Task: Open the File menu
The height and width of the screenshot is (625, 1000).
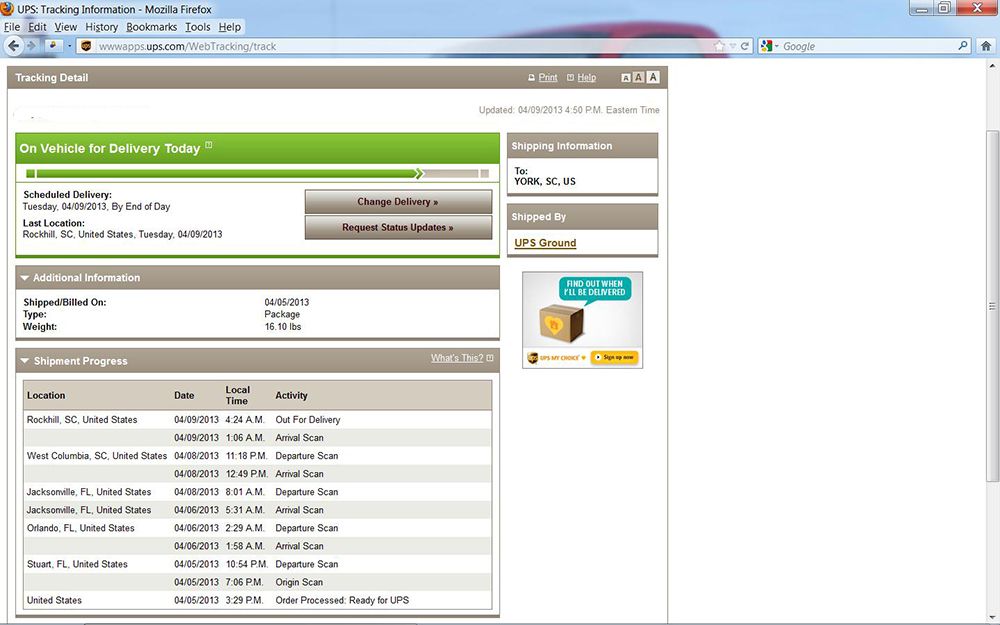Action: click(x=12, y=27)
